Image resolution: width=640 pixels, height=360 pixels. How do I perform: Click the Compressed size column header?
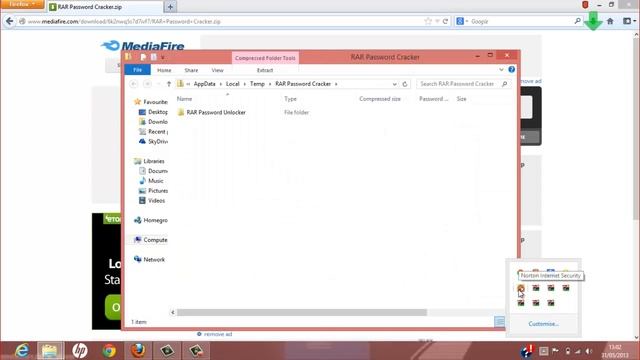pyautogui.click(x=380, y=99)
